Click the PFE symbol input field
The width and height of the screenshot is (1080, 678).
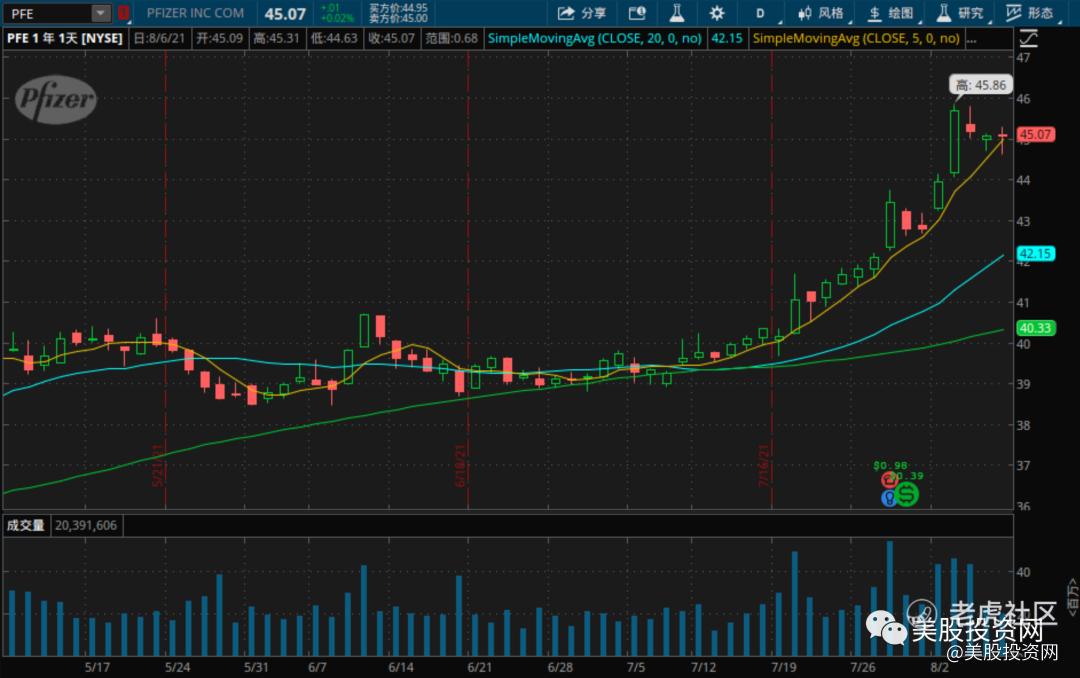click(48, 13)
